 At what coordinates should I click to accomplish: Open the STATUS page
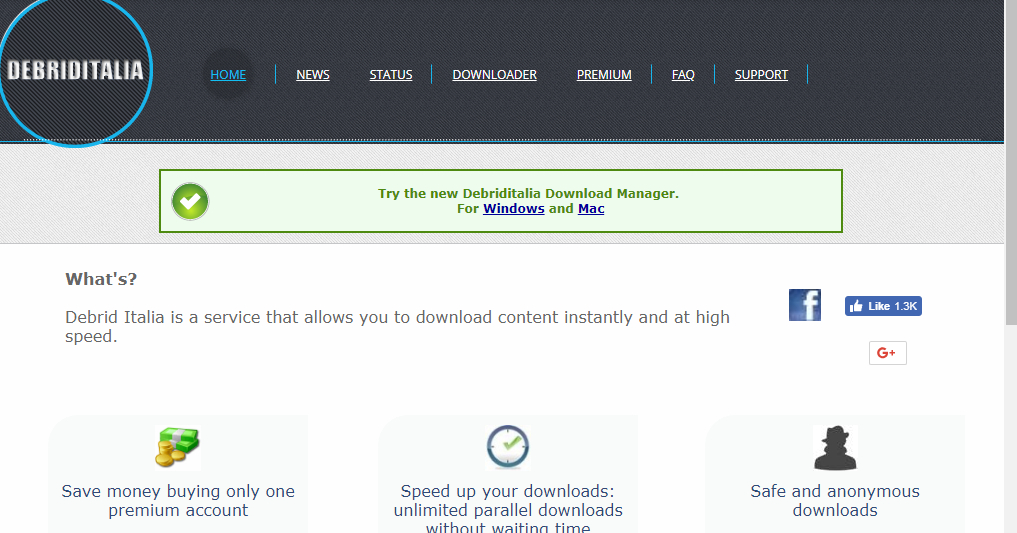[391, 75]
